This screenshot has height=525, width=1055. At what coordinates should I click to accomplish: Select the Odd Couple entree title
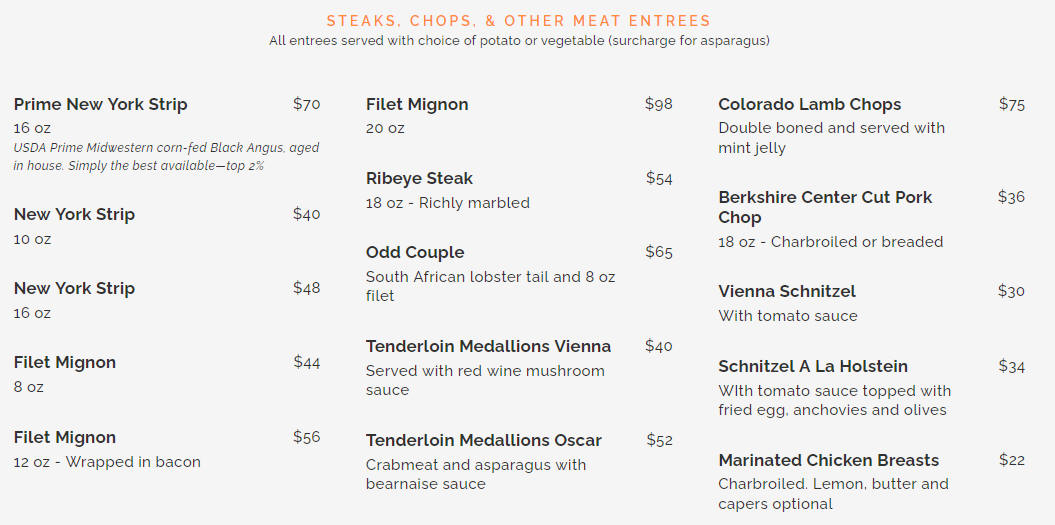(415, 252)
